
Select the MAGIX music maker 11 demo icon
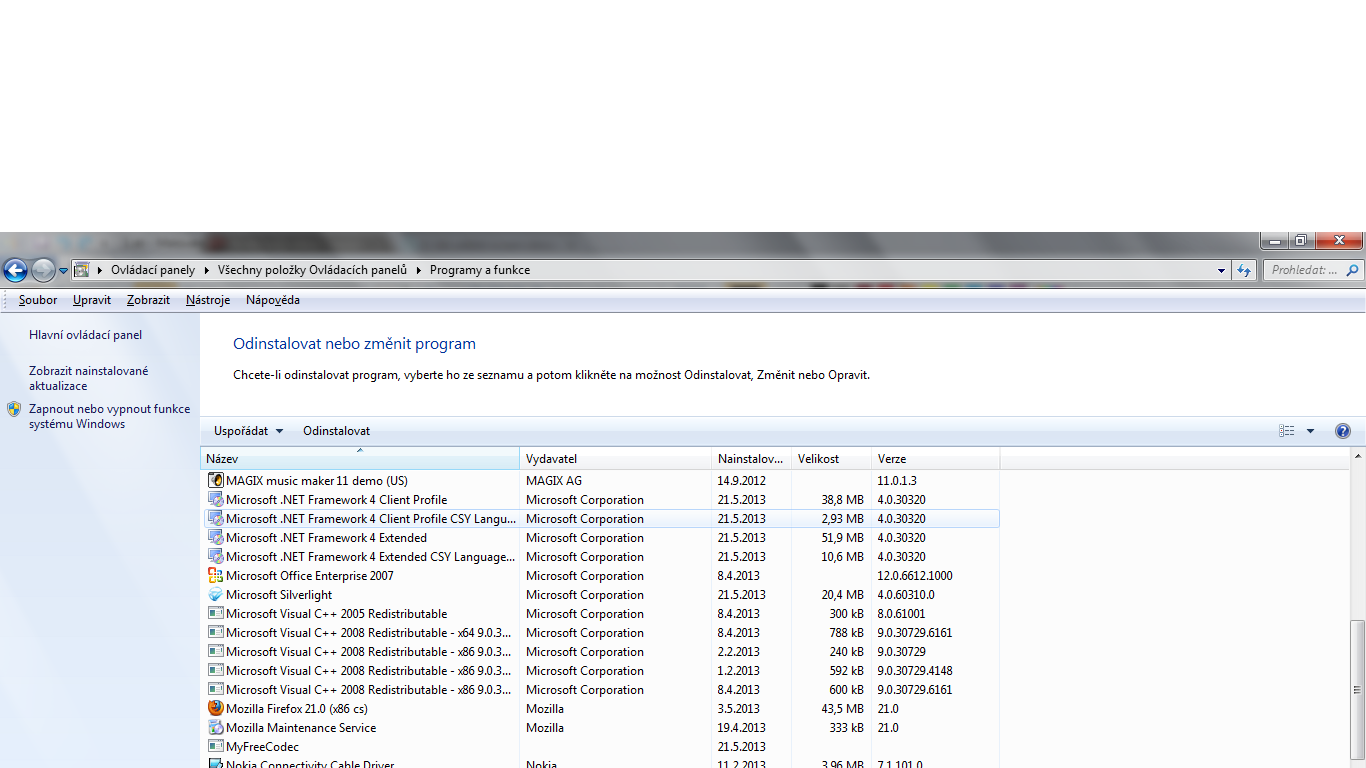coord(215,481)
